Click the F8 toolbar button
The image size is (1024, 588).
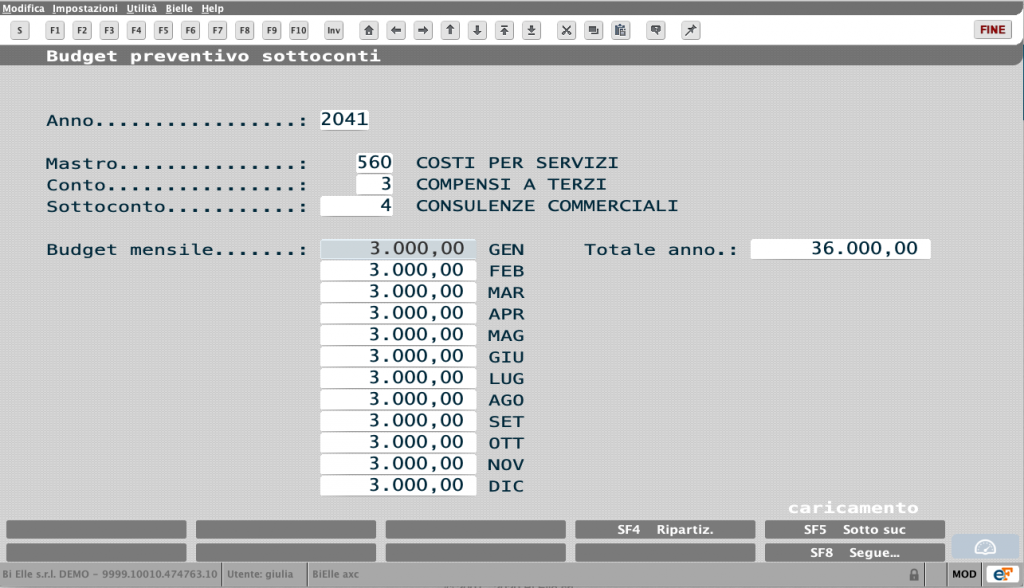pos(244,30)
